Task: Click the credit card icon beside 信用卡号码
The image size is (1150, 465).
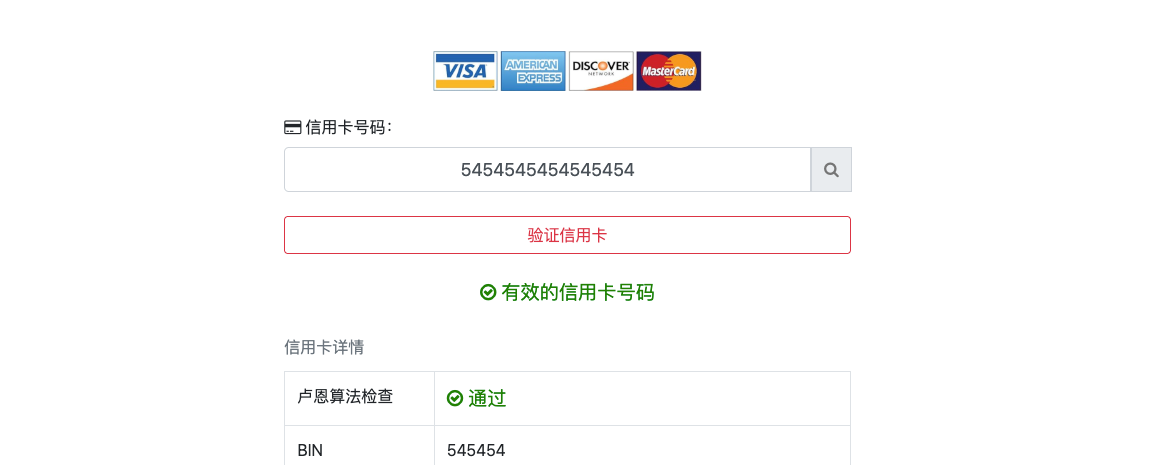Action: tap(293, 127)
